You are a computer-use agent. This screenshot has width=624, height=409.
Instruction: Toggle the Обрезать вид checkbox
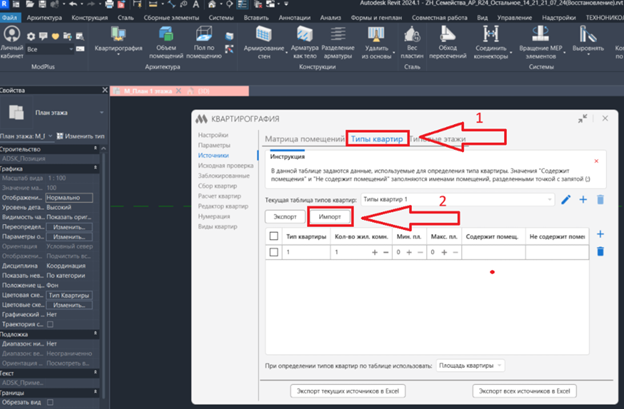pos(50,402)
